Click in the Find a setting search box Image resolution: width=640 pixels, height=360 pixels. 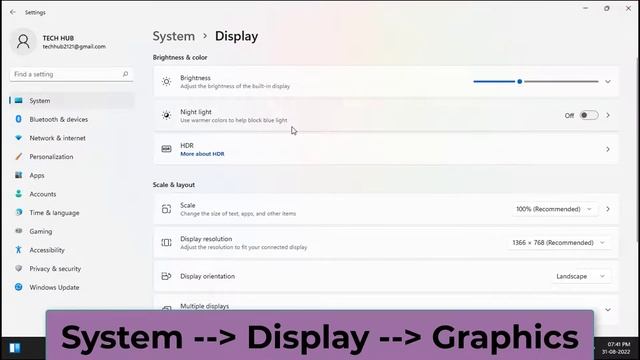tap(71, 74)
